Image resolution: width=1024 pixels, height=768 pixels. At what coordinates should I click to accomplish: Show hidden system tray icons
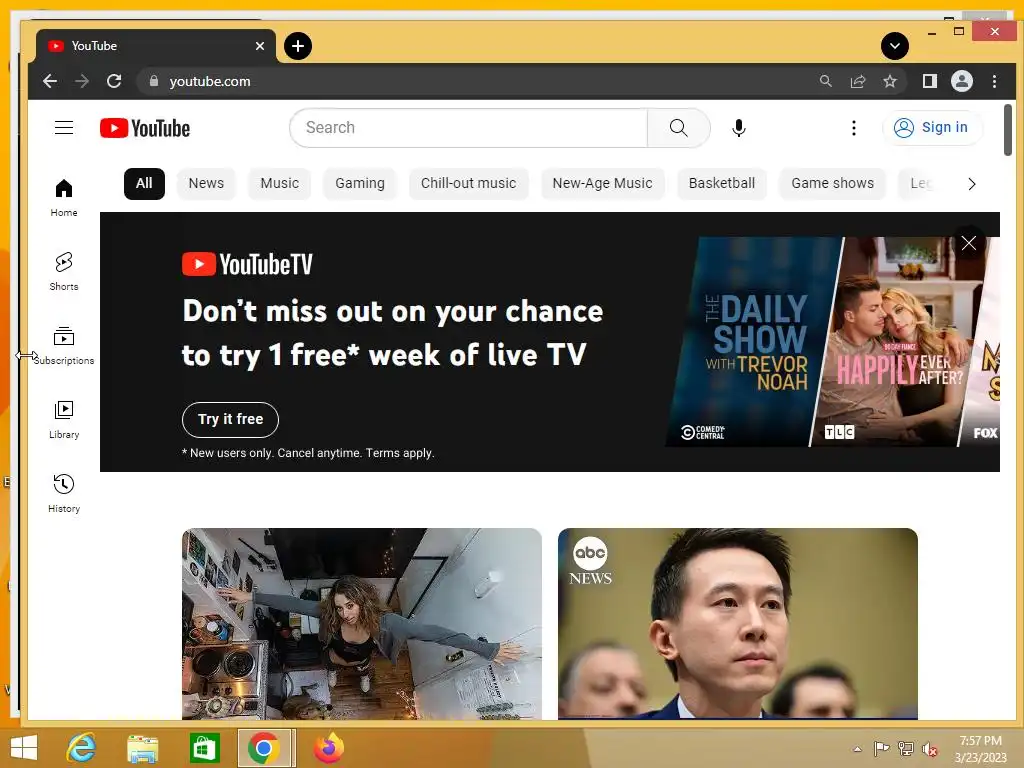click(857, 749)
